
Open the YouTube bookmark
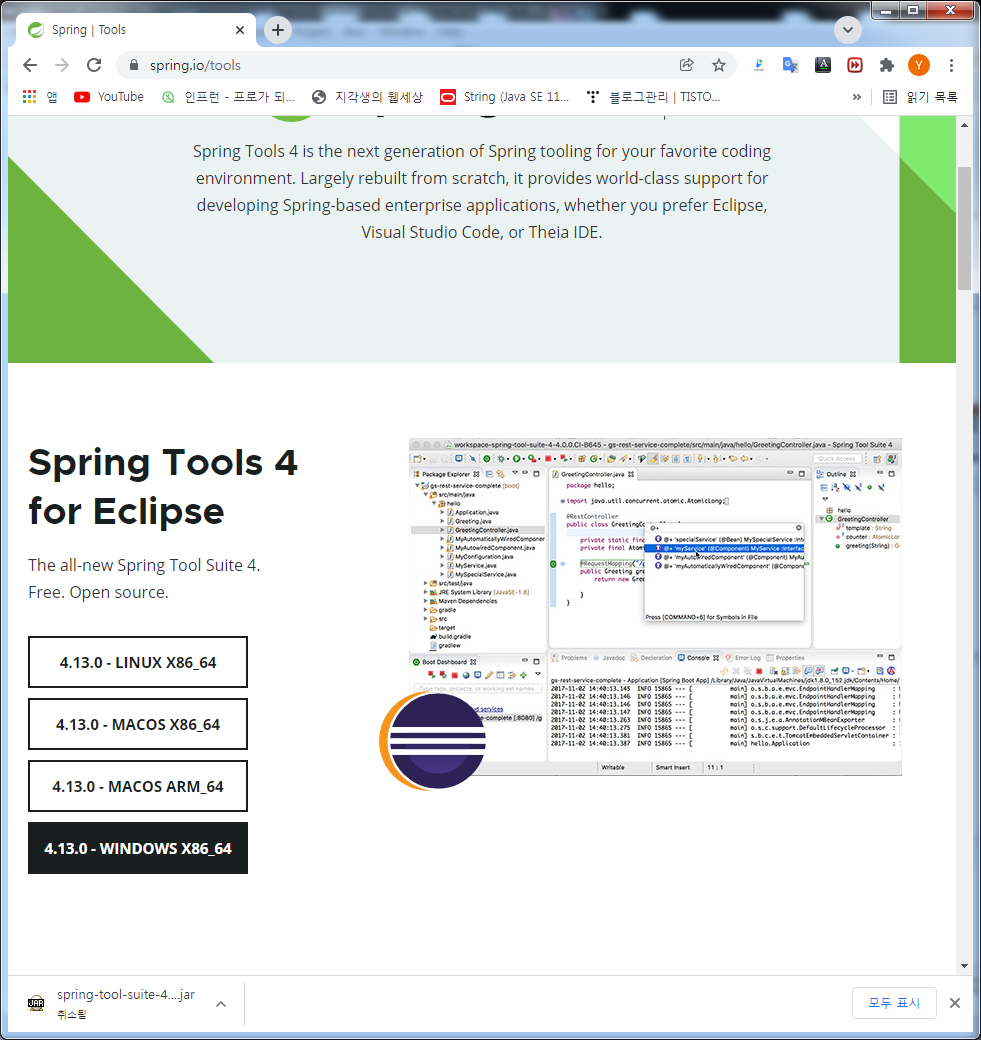pyautogui.click(x=109, y=97)
